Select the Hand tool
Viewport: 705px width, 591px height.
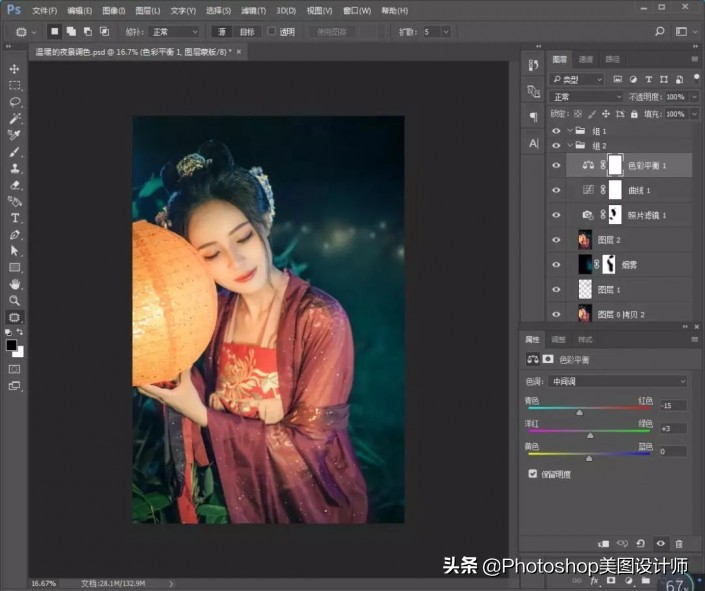(14, 284)
